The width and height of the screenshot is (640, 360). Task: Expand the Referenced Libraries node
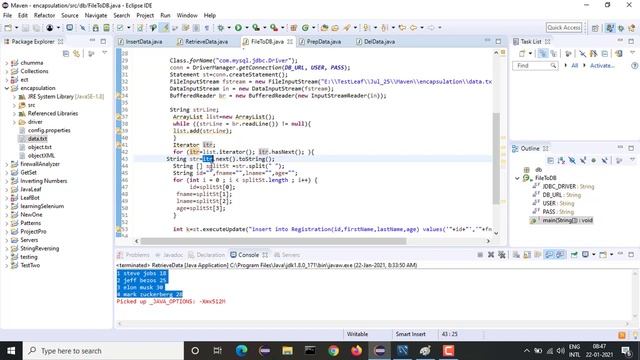[x=14, y=113]
